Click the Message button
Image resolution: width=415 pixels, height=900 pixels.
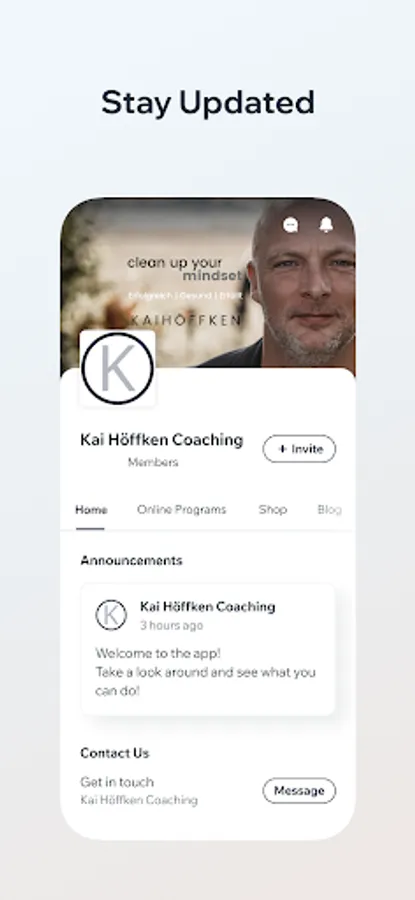(299, 791)
